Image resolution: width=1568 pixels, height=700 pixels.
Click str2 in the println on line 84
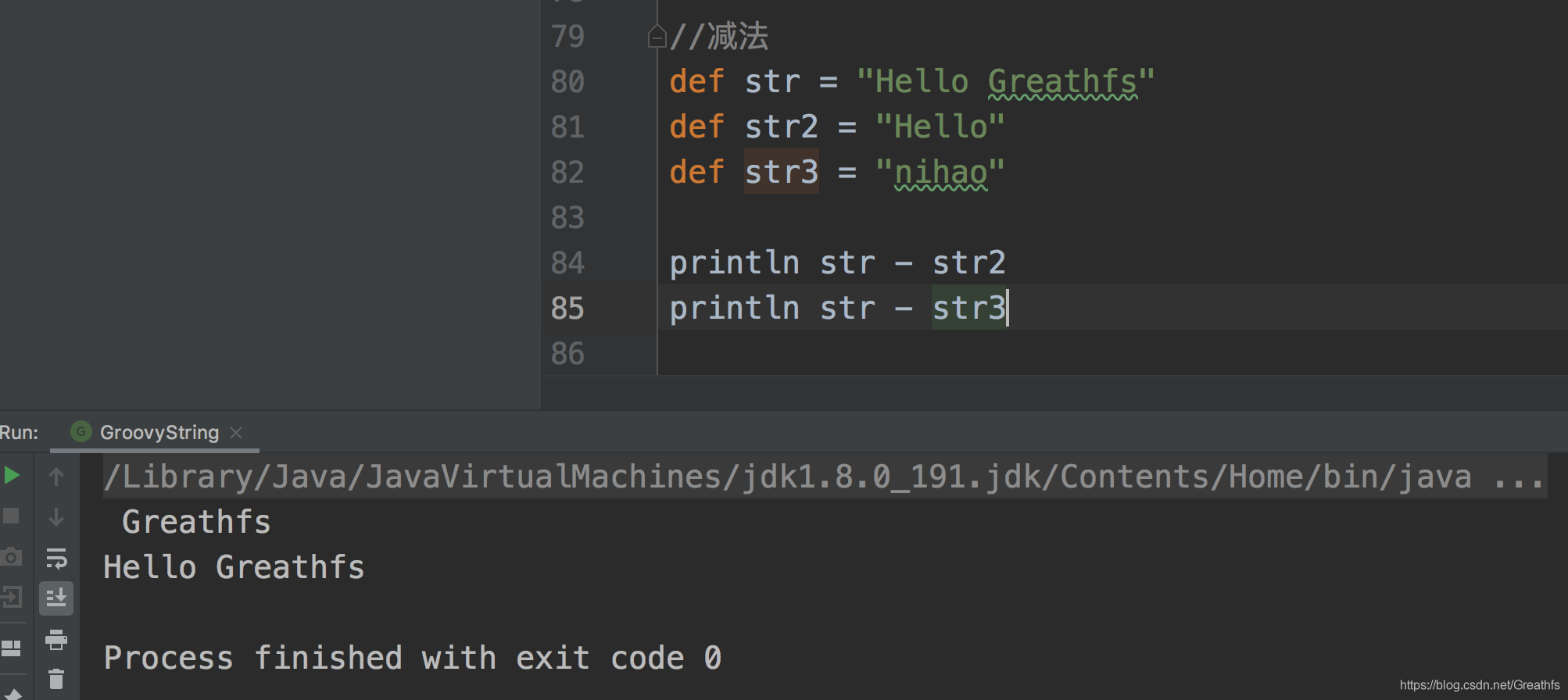[969, 262]
